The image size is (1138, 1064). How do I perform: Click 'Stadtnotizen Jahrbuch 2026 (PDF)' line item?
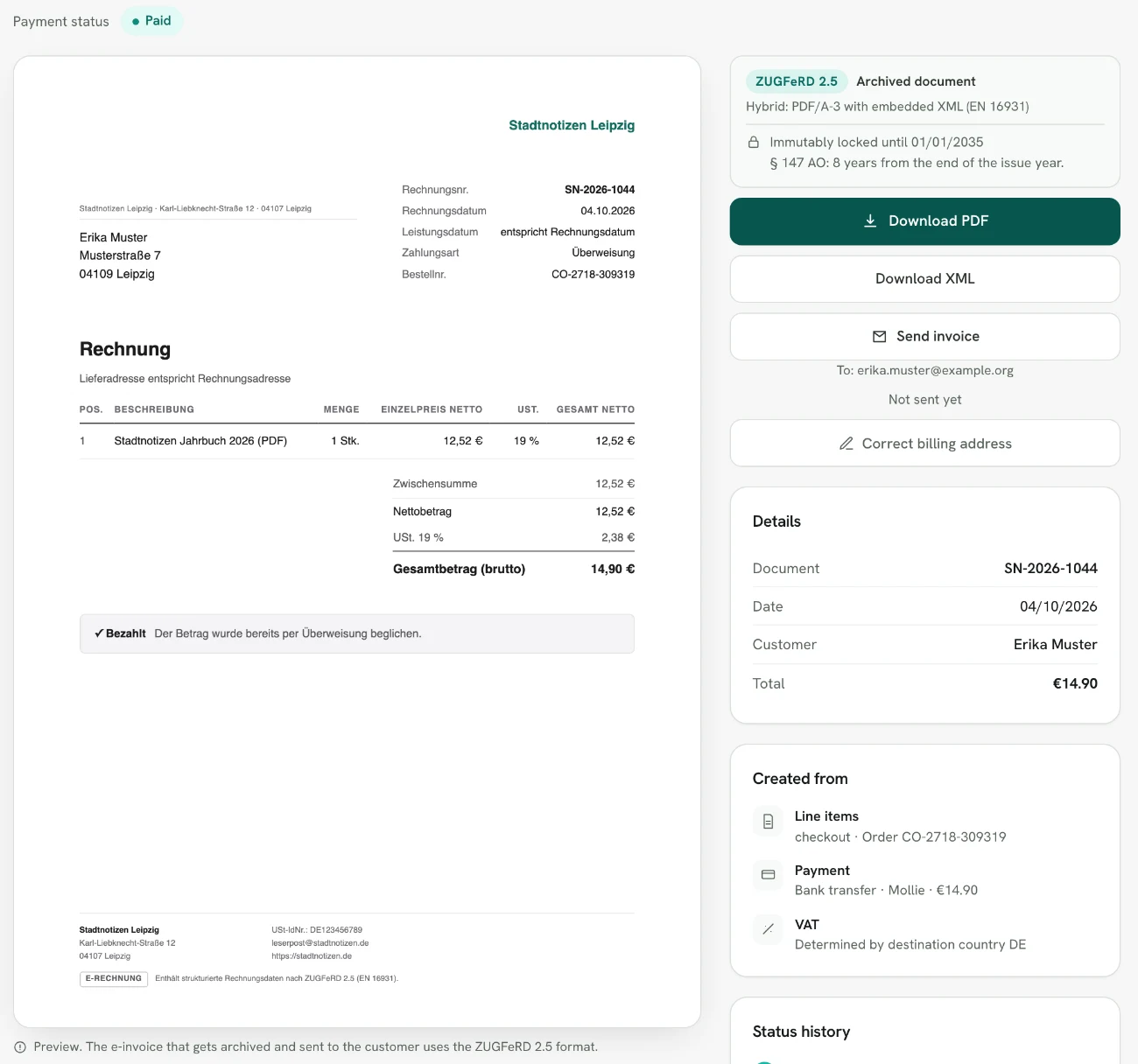pyautogui.click(x=200, y=441)
